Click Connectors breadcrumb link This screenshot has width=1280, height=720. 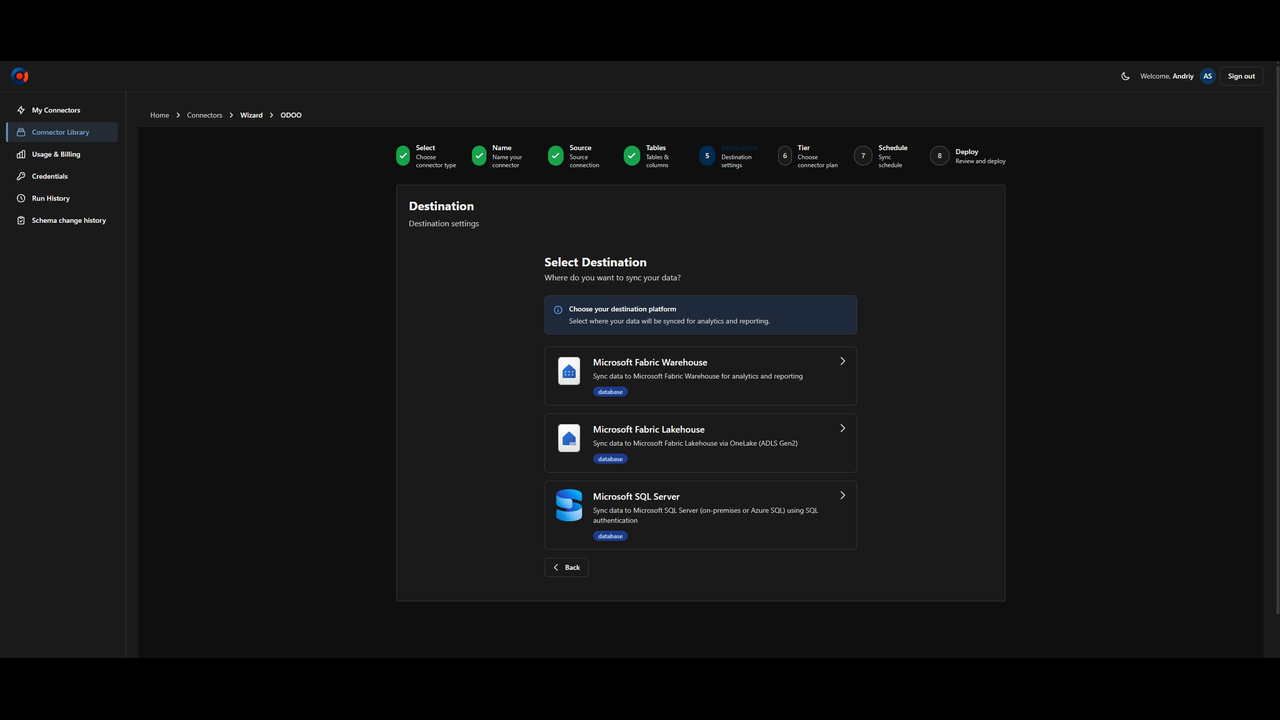click(x=205, y=115)
